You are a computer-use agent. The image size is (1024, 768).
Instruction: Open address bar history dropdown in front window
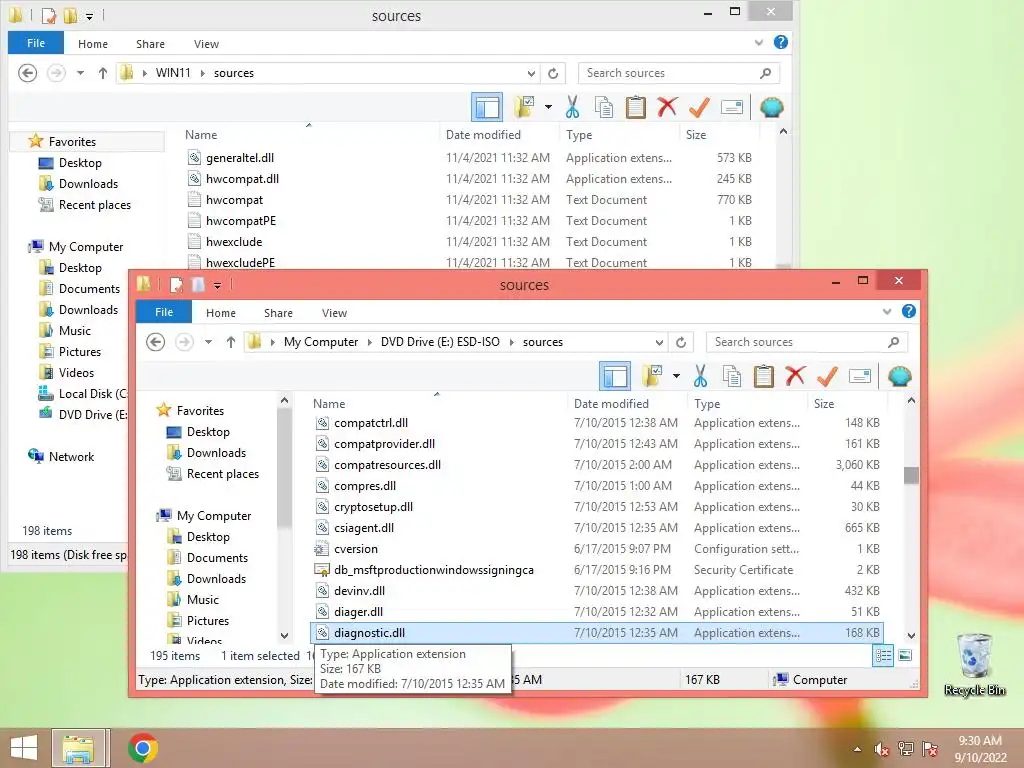pos(659,342)
